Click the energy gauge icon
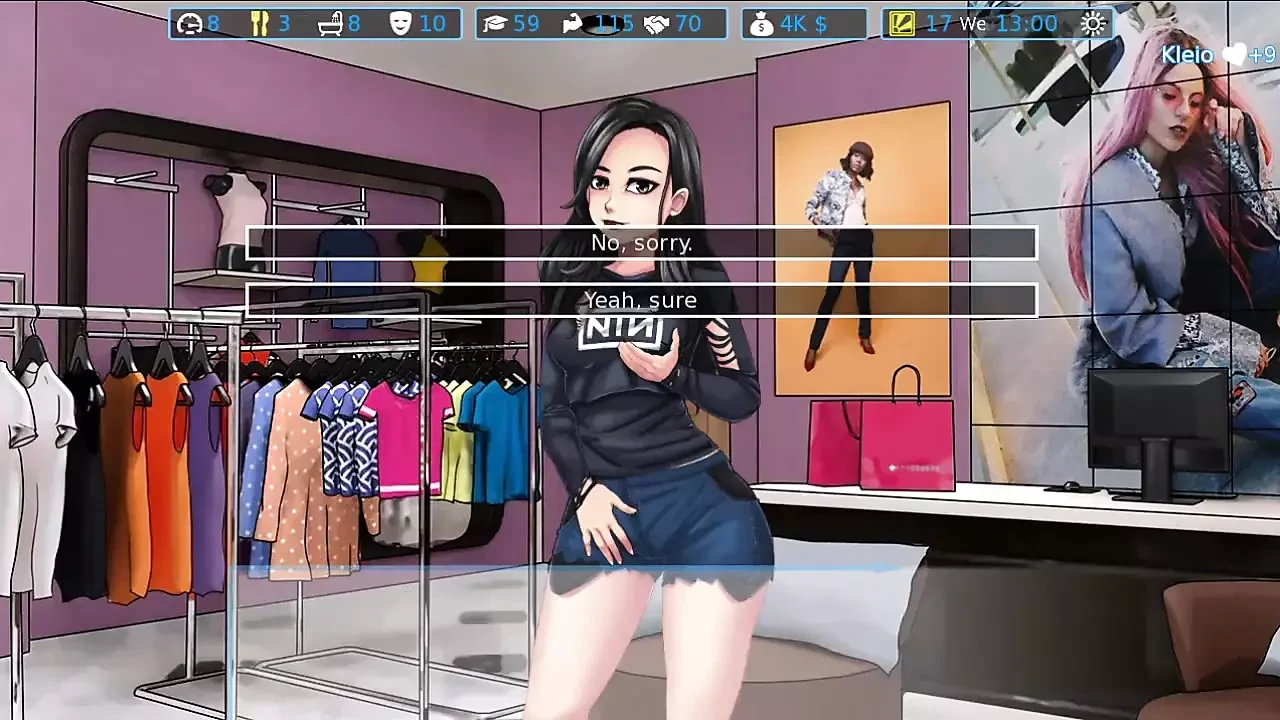The image size is (1280, 720). pos(190,23)
